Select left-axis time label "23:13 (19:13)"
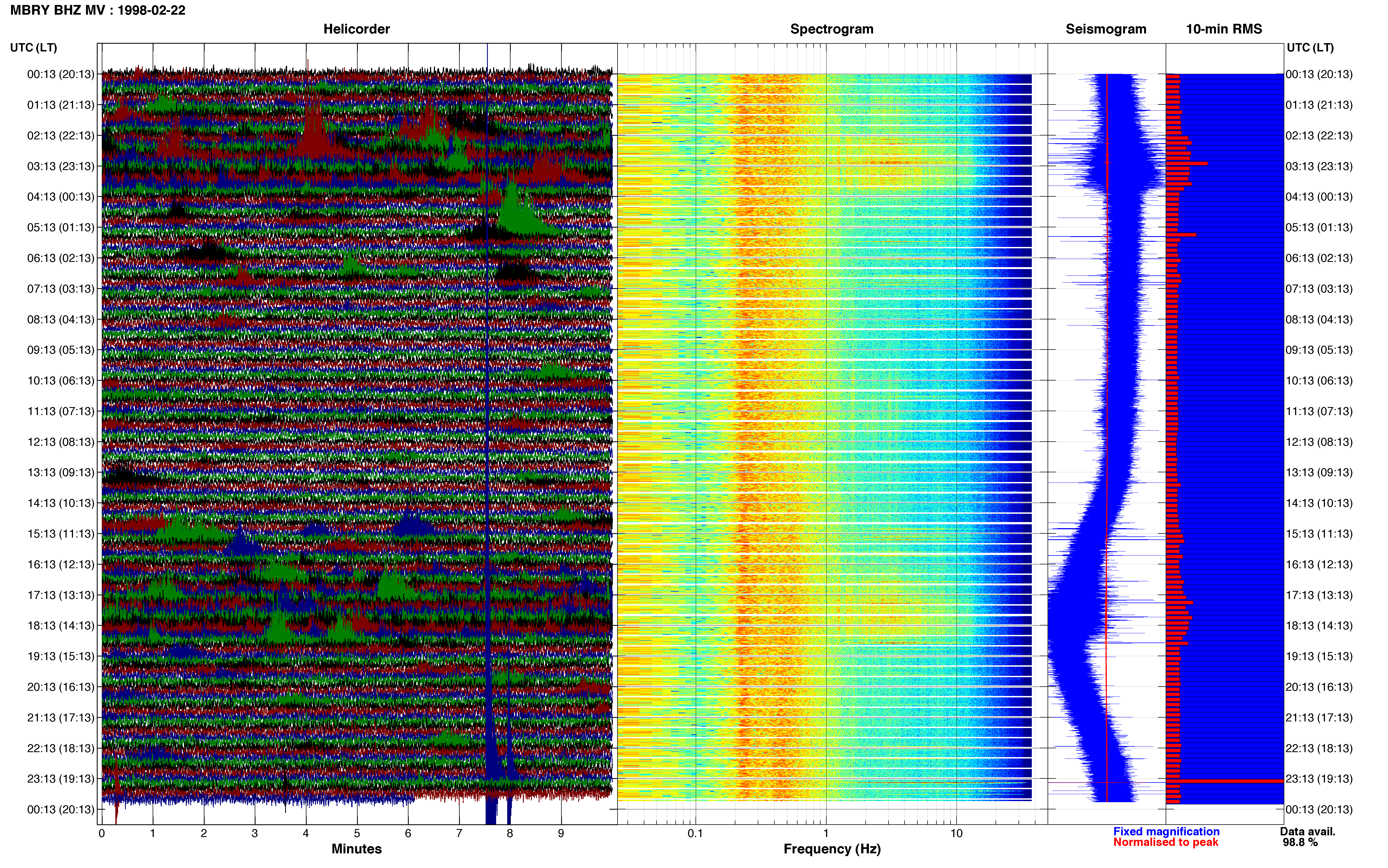This screenshot has height=868, width=1388. [60, 778]
